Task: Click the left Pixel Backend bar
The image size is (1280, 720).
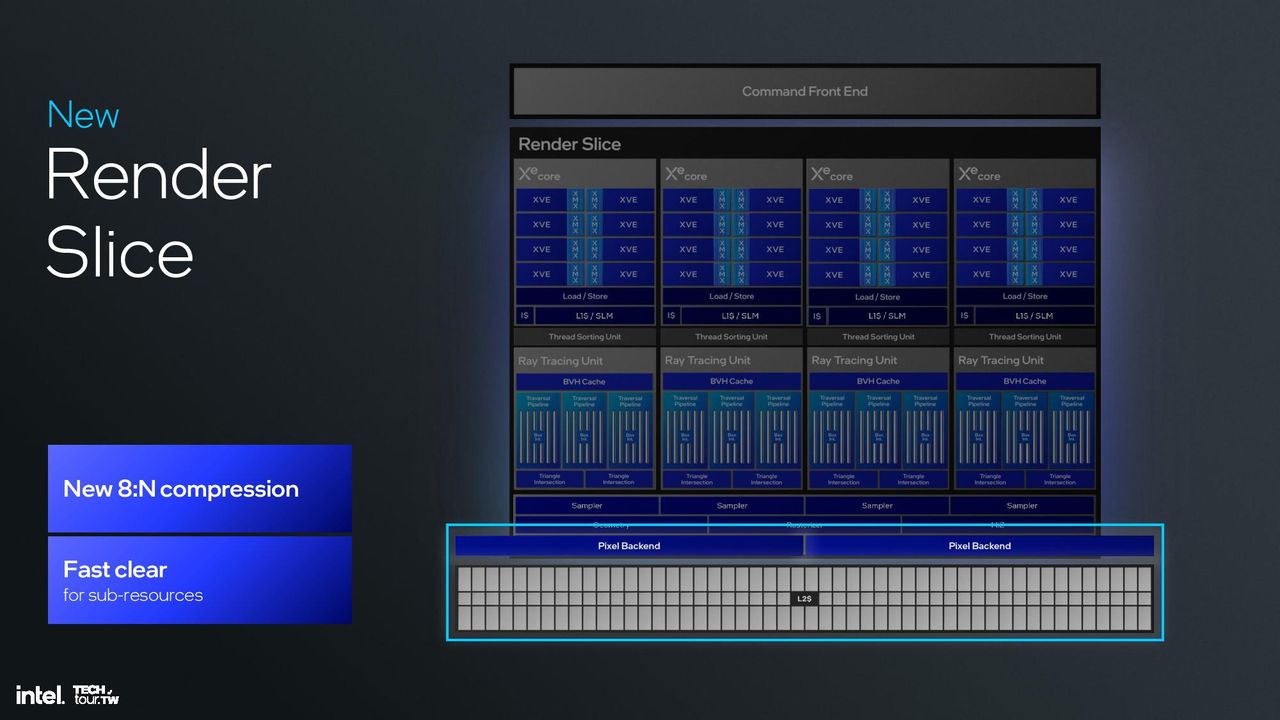Action: [x=629, y=546]
